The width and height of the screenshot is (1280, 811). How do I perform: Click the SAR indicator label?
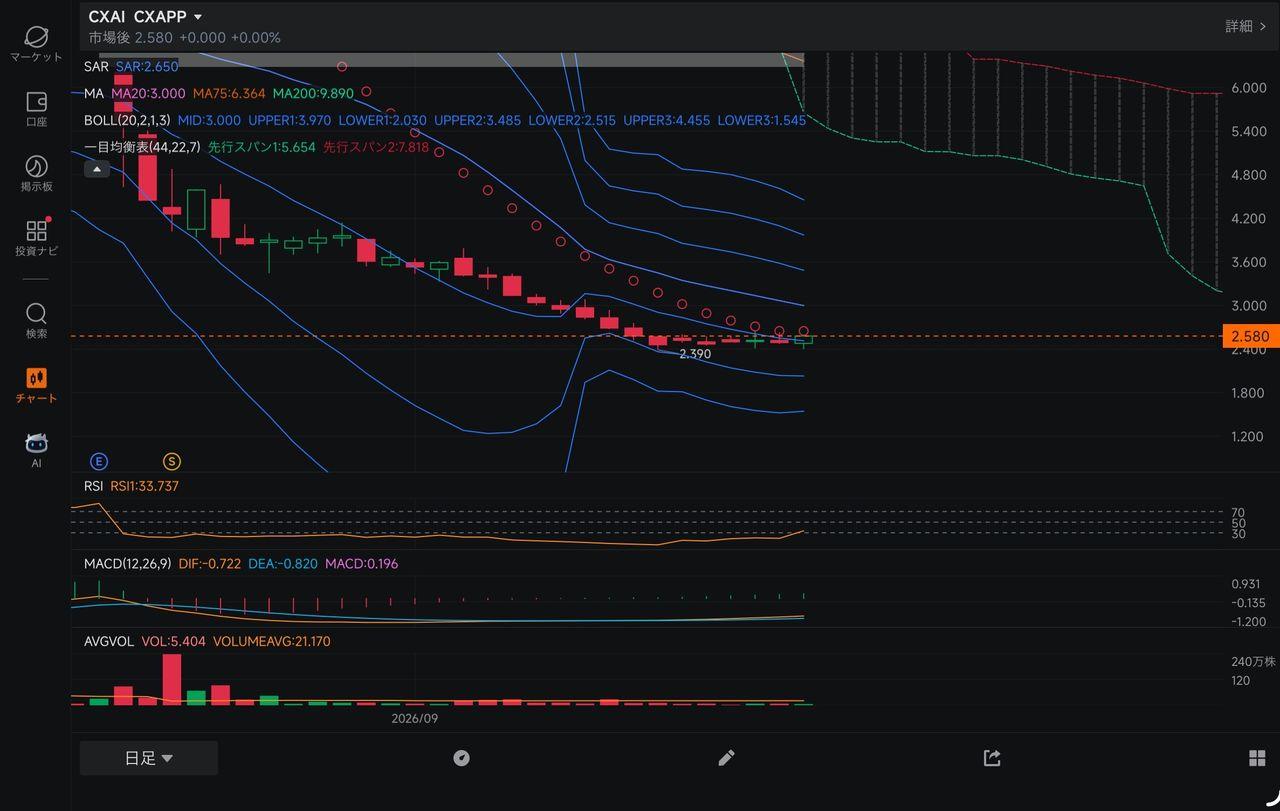point(96,67)
